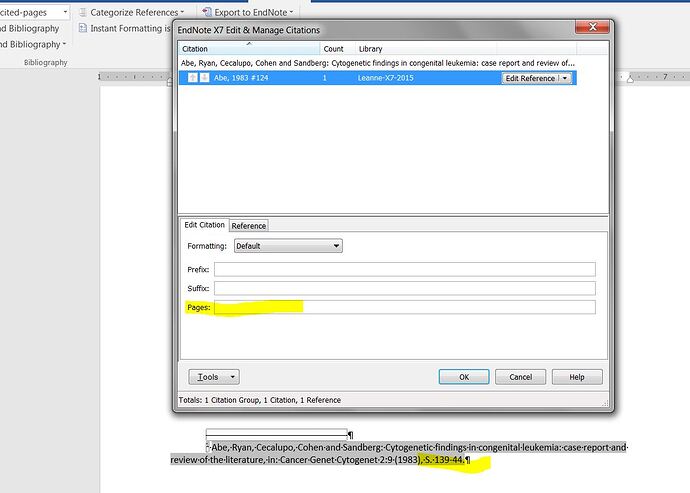Click the Export to EndNote icon in the Word ribbon
The height and width of the screenshot is (493, 690).
[x=206, y=12]
